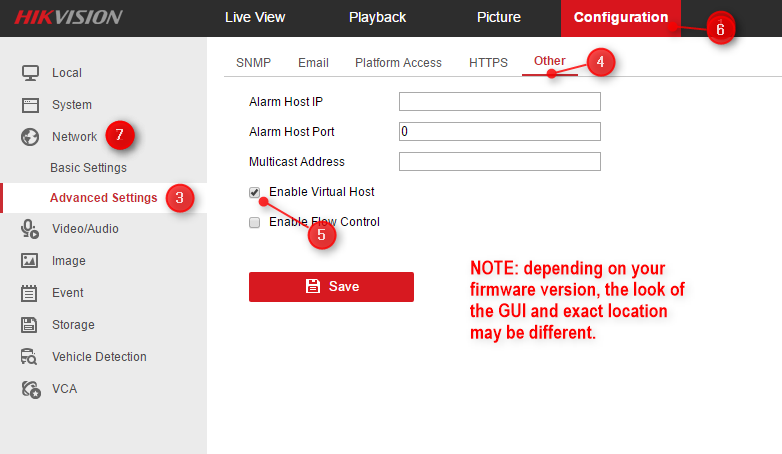782x454 pixels.
Task: Open the Live View tab
Action: tap(255, 17)
